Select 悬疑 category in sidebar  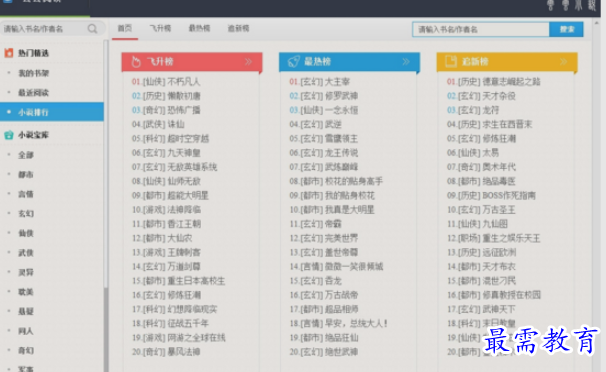pyautogui.click(x=26, y=311)
